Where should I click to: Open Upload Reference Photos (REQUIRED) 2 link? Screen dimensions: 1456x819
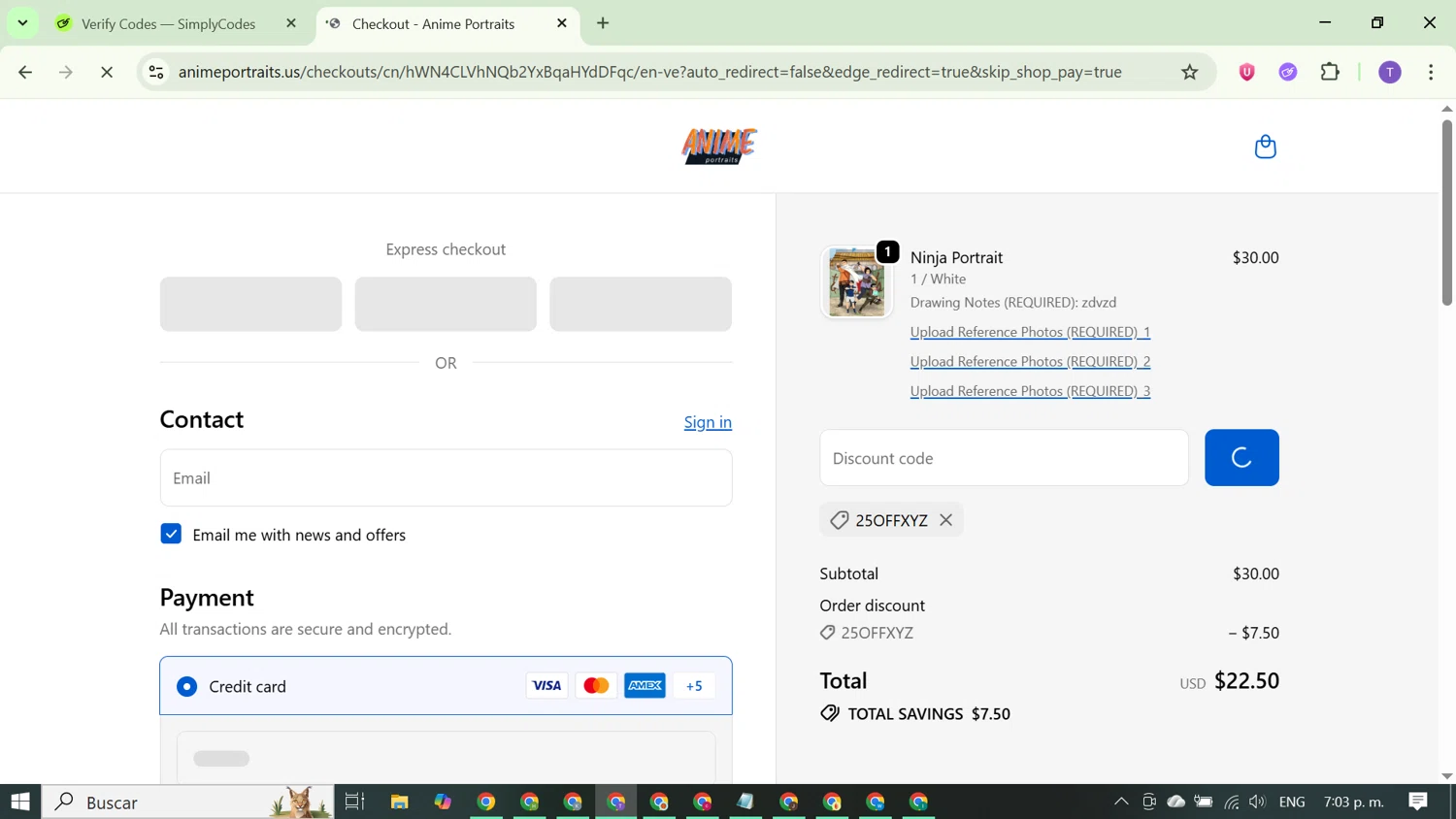pos(1030,361)
